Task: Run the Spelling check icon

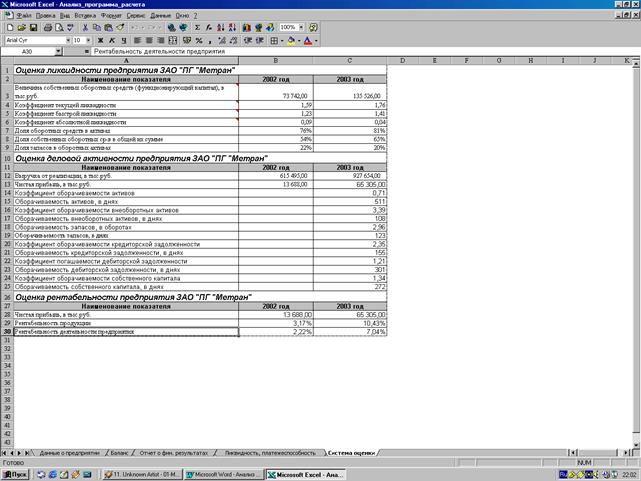Action: (x=70, y=27)
